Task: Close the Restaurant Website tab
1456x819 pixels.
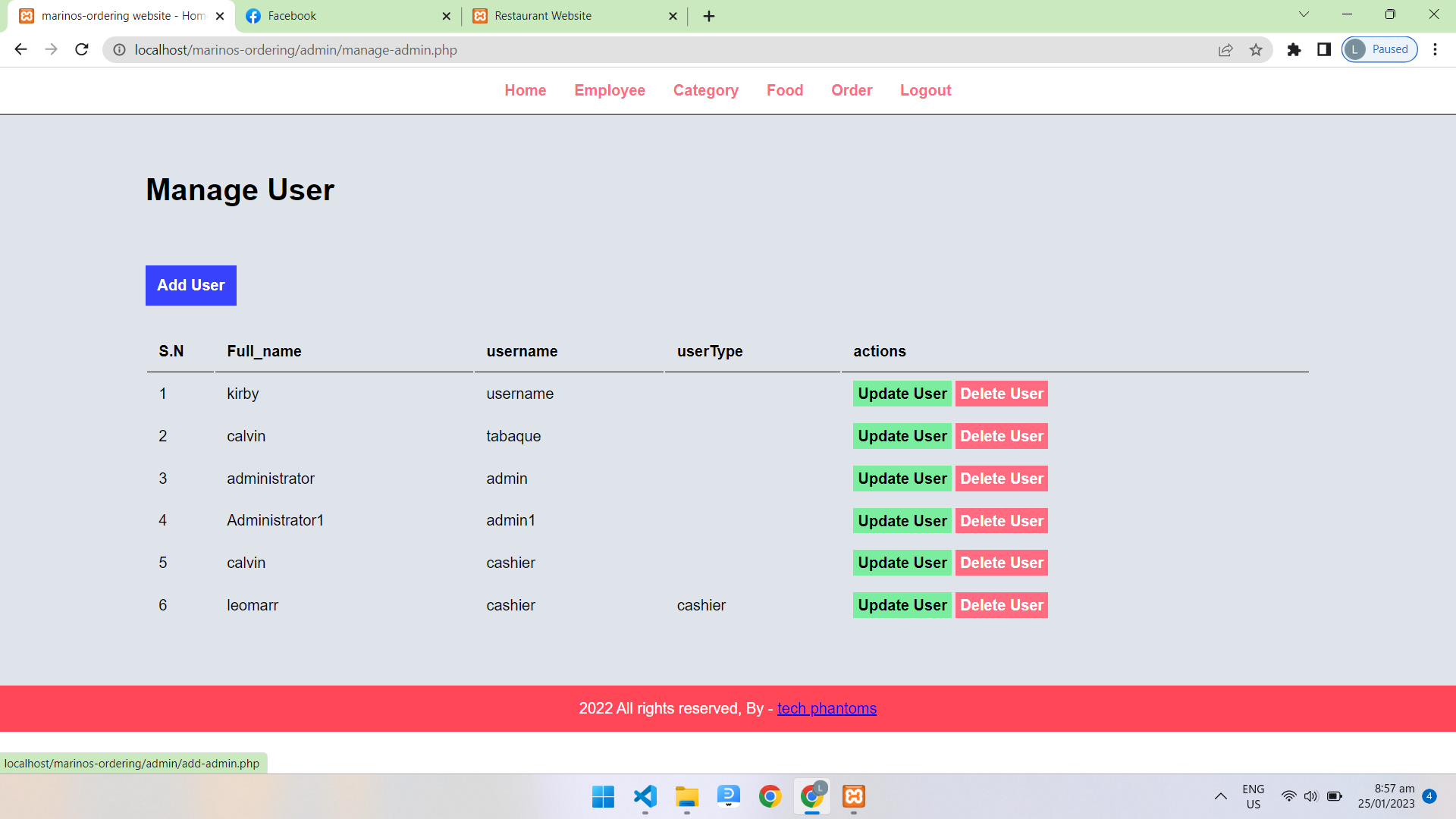Action: (673, 16)
